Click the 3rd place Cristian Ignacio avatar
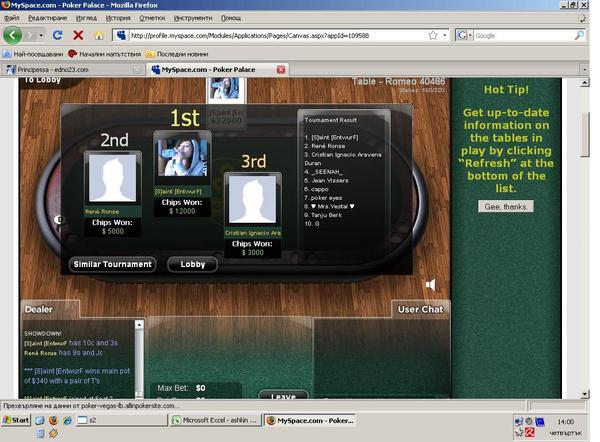 [x=253, y=199]
